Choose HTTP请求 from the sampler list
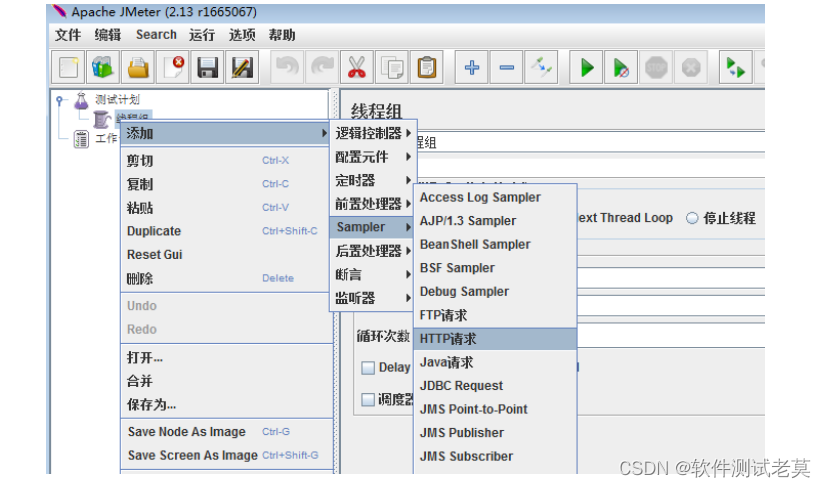The width and height of the screenshot is (826, 488). [x=495, y=339]
